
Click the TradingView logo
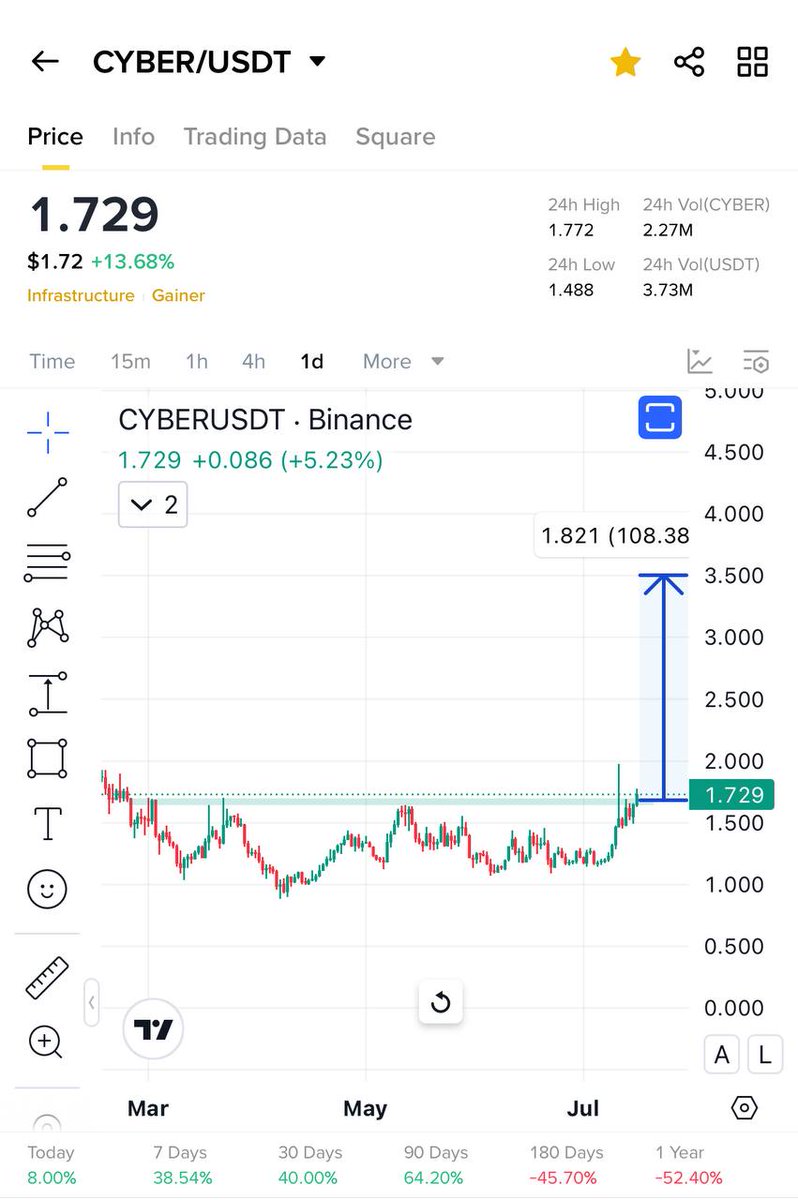tap(153, 1029)
